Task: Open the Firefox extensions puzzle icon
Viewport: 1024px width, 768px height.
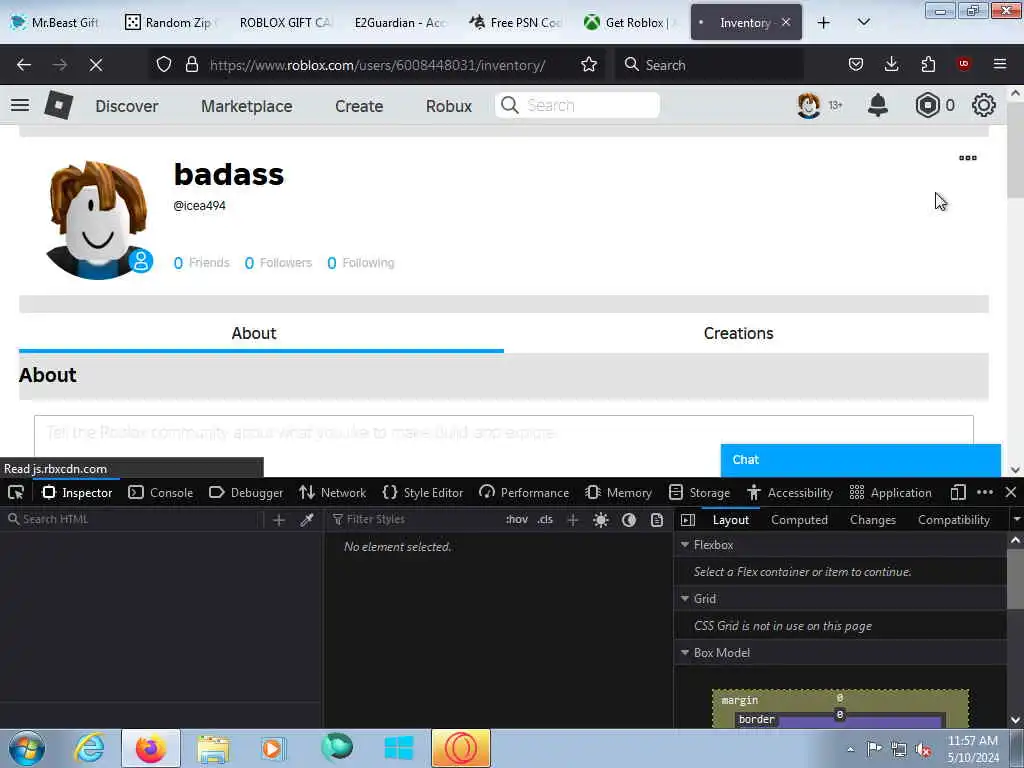Action: (x=928, y=64)
